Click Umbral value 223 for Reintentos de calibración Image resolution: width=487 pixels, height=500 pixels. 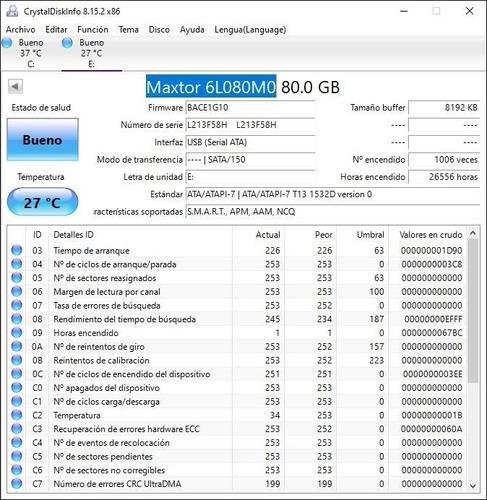click(x=377, y=360)
